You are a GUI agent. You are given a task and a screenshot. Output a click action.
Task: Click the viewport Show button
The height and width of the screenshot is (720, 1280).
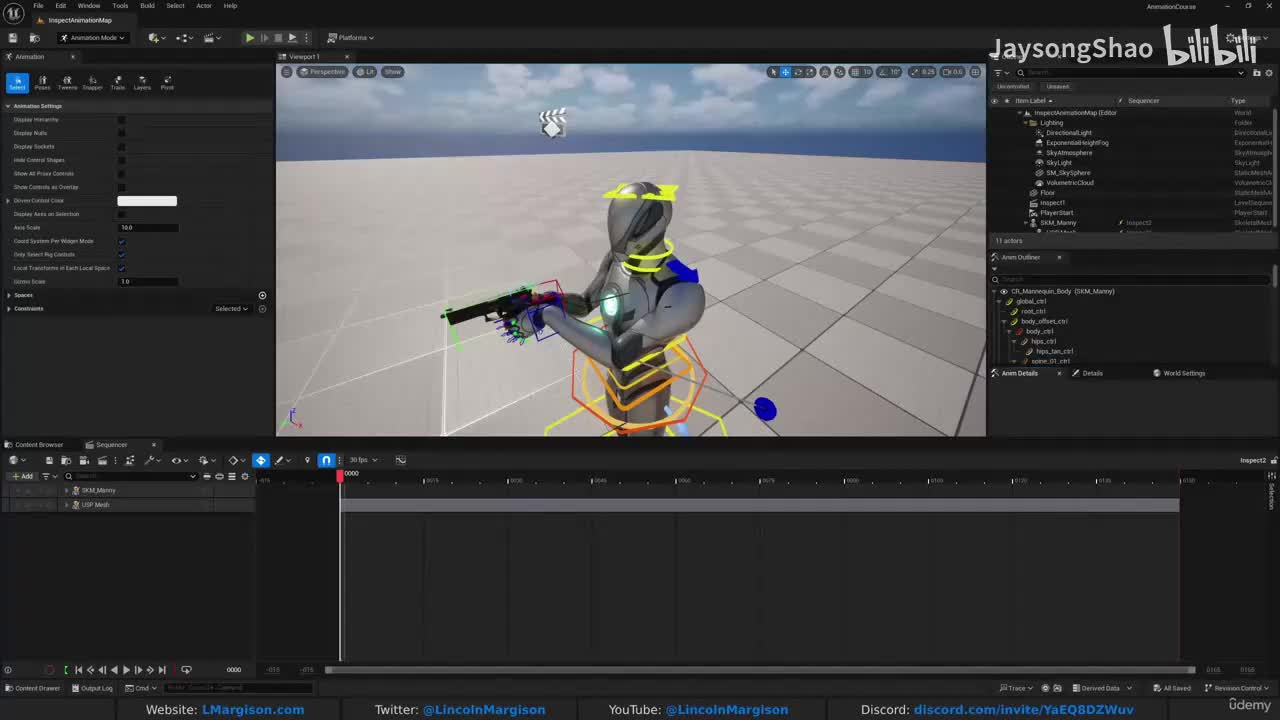tap(392, 72)
